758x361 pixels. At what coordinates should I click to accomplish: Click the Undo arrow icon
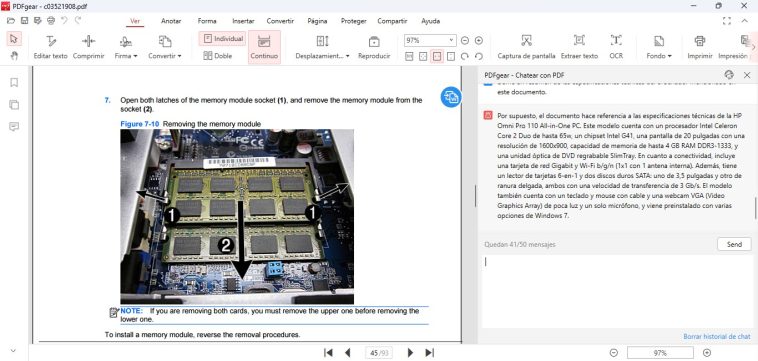64,21
